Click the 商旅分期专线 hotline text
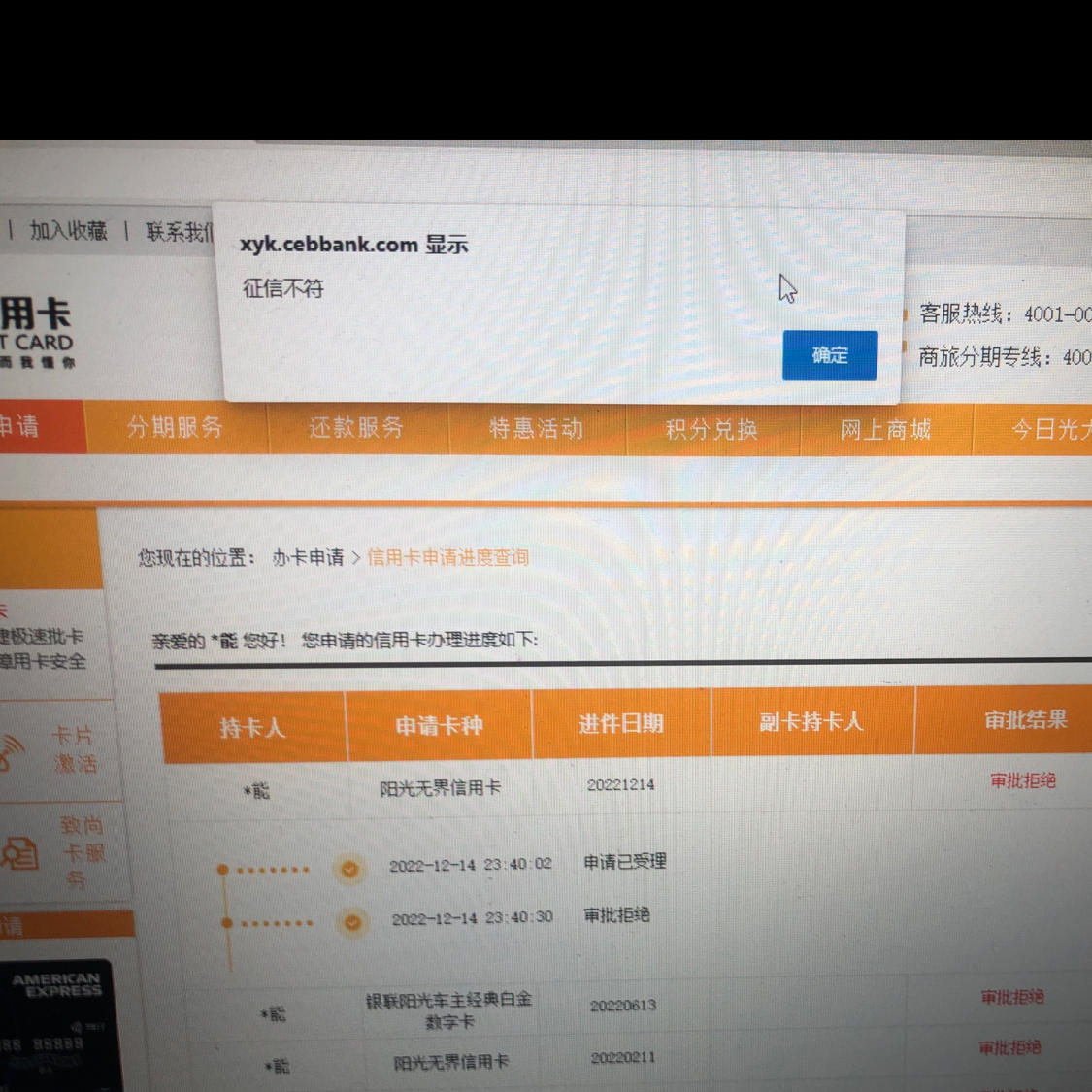 (1005, 356)
